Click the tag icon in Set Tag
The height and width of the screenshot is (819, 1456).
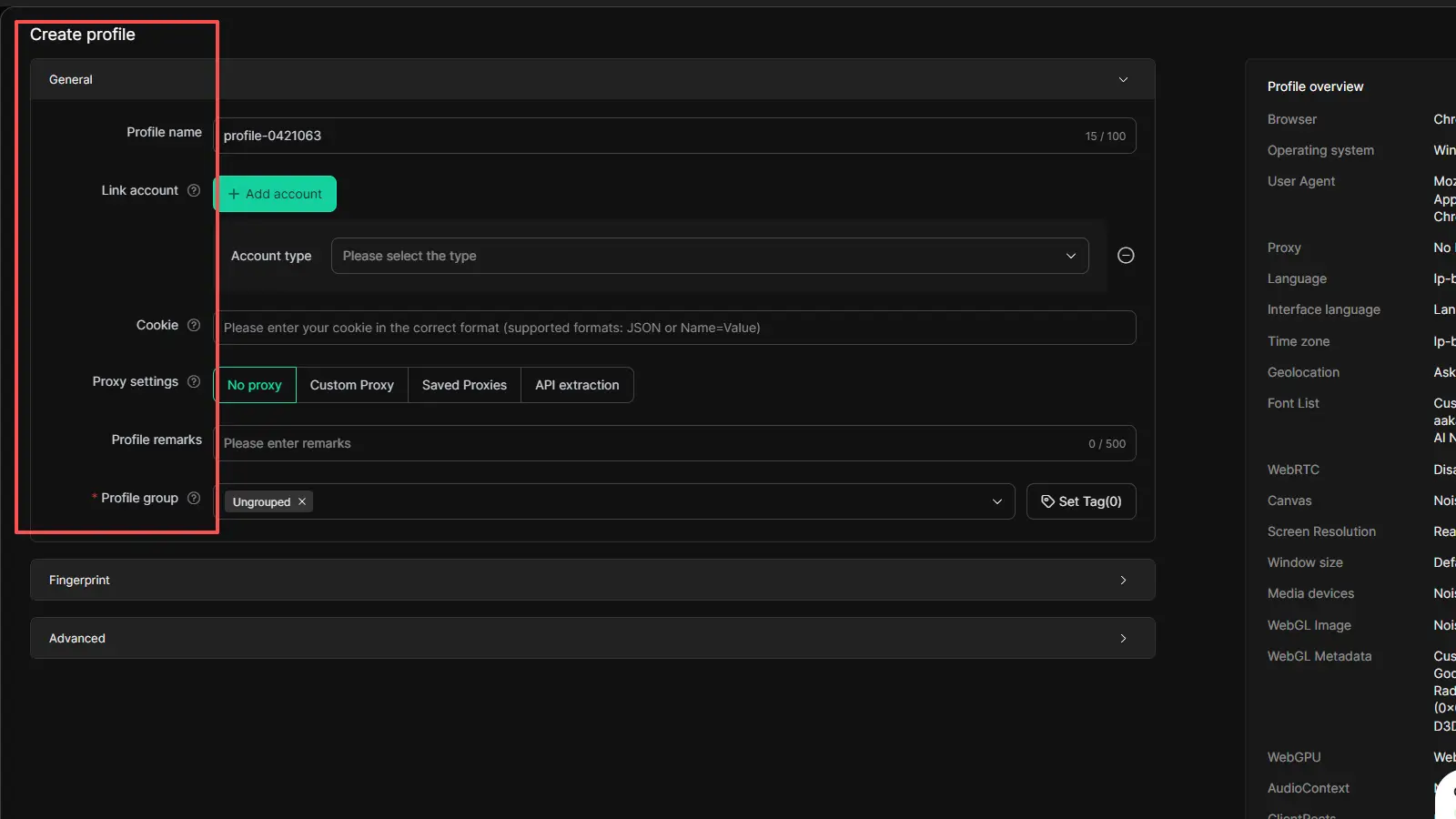1047,501
